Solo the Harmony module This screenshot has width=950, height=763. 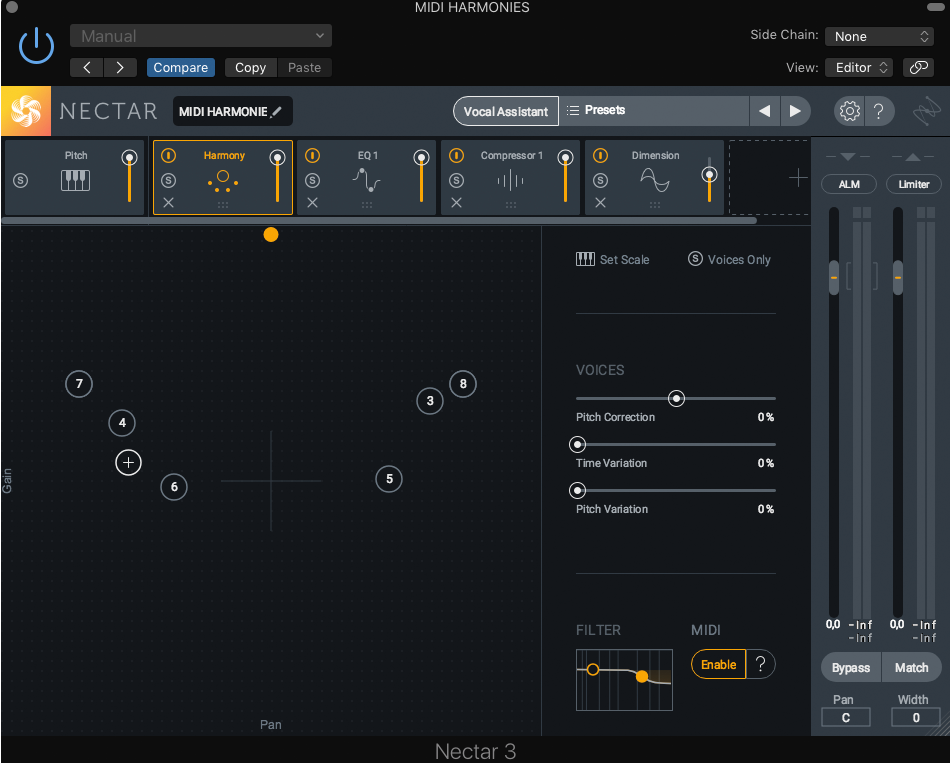click(x=168, y=180)
